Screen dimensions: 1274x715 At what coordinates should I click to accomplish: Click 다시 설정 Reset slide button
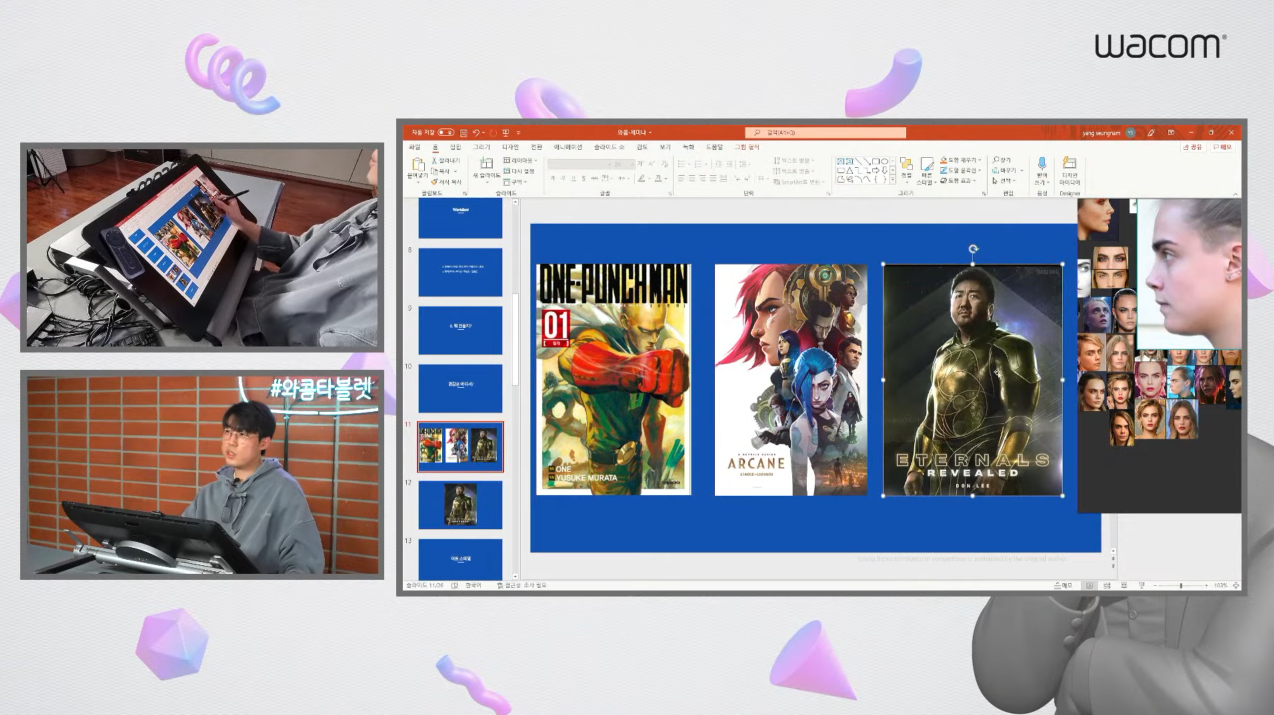click(519, 171)
